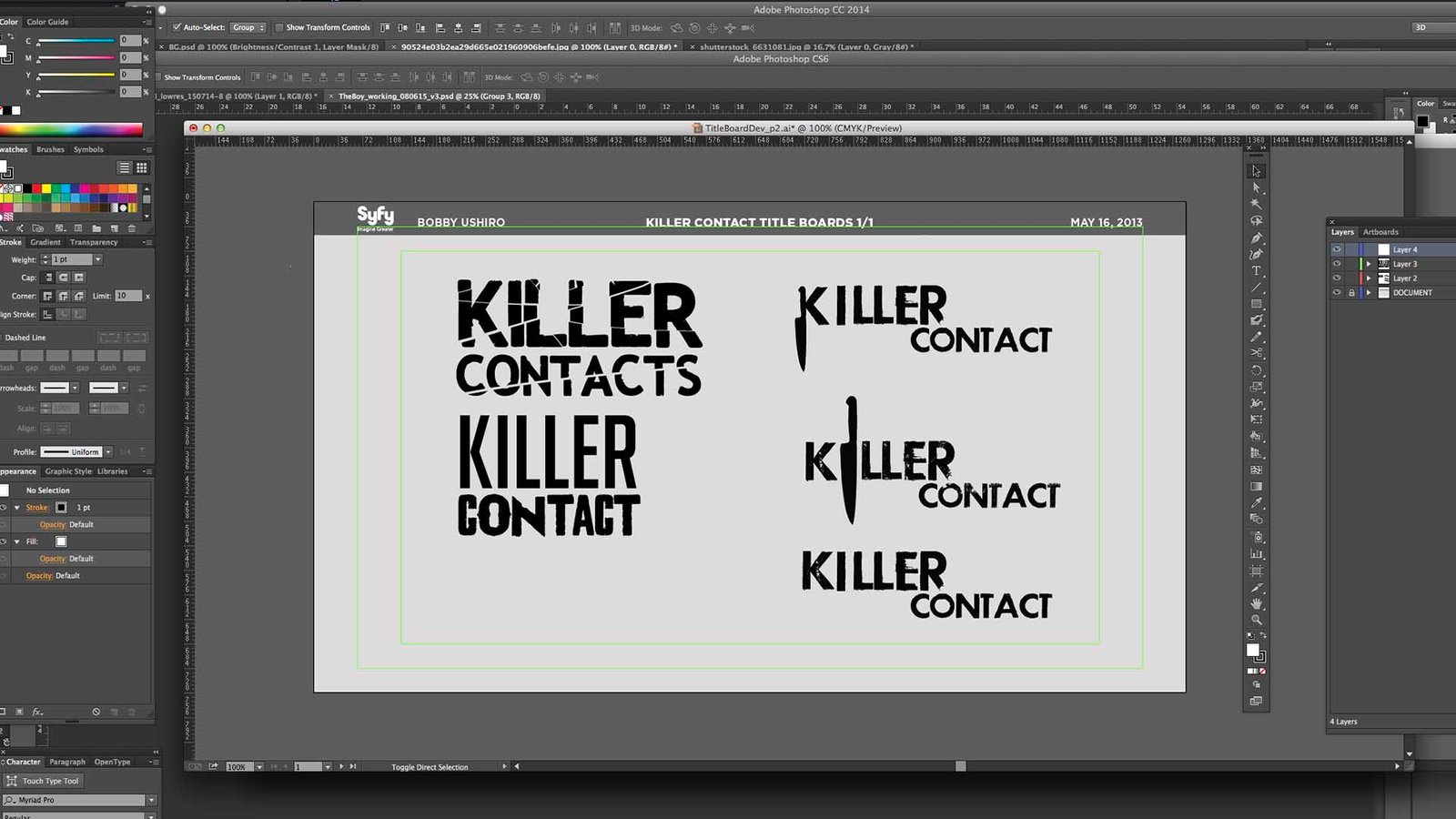Expand Layer 2 disclosure triangle

coord(1369,278)
